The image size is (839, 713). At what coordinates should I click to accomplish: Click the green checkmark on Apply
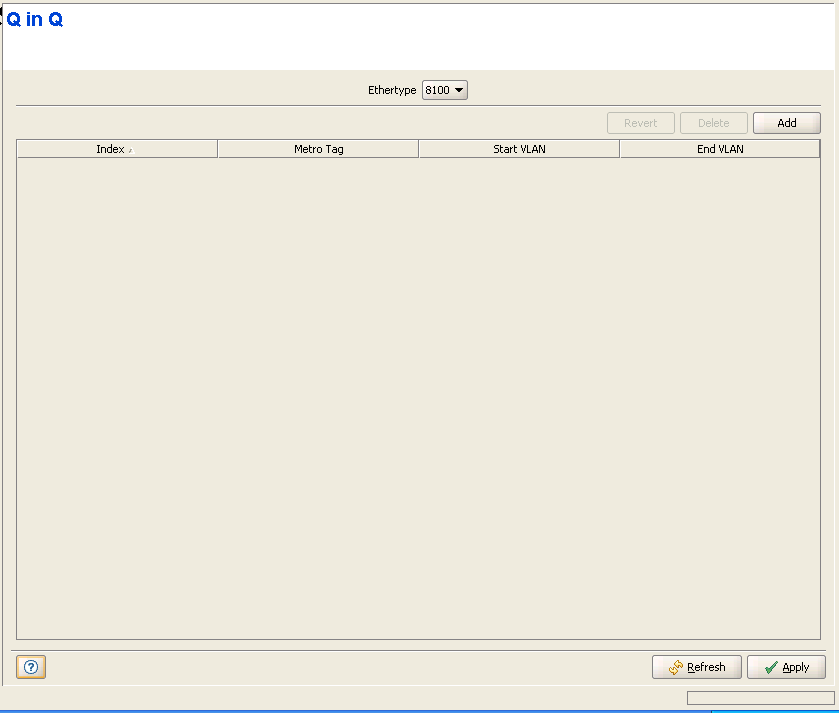[x=769, y=667]
